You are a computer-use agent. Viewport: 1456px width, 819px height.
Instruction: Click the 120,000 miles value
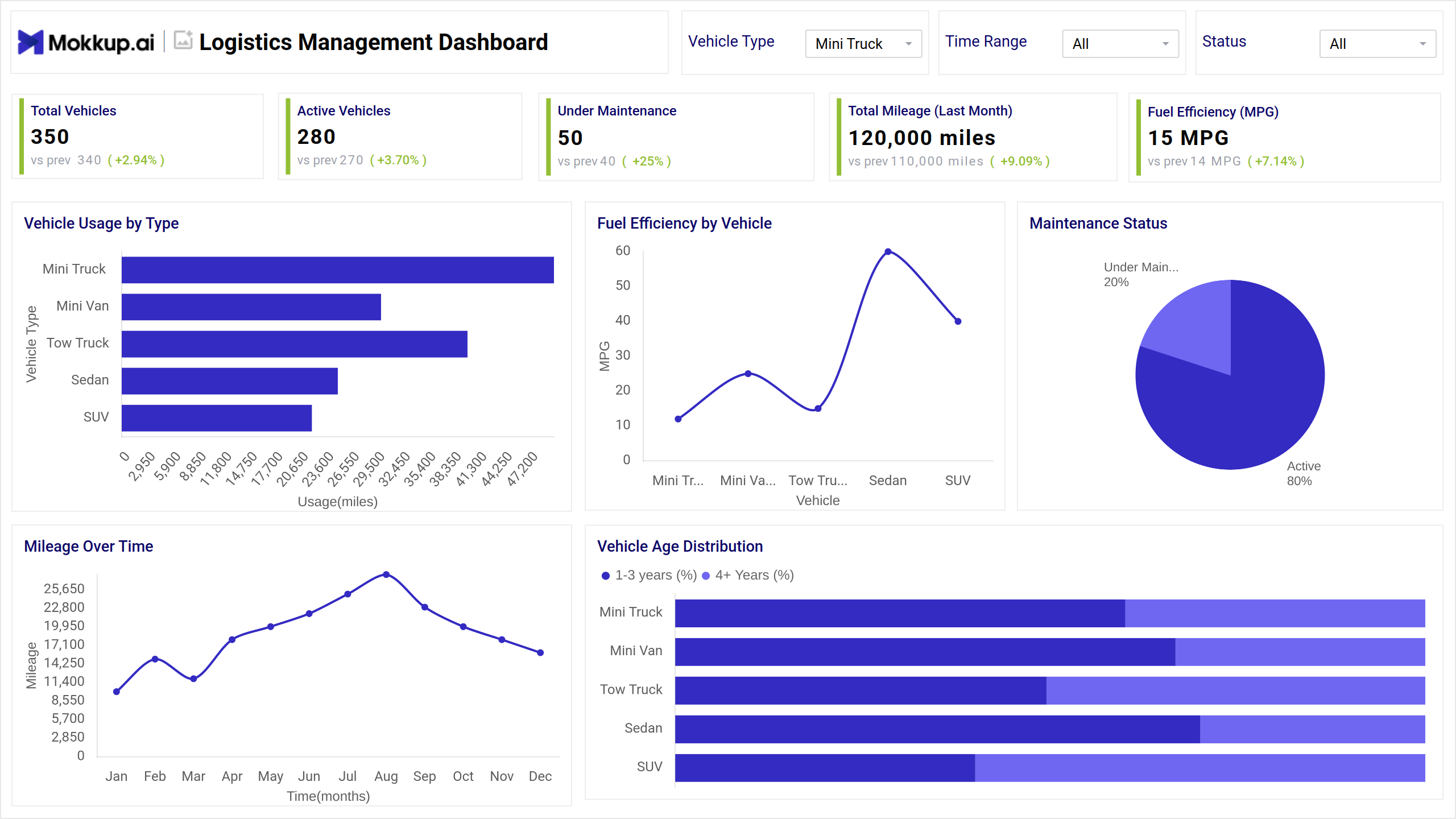click(x=921, y=138)
